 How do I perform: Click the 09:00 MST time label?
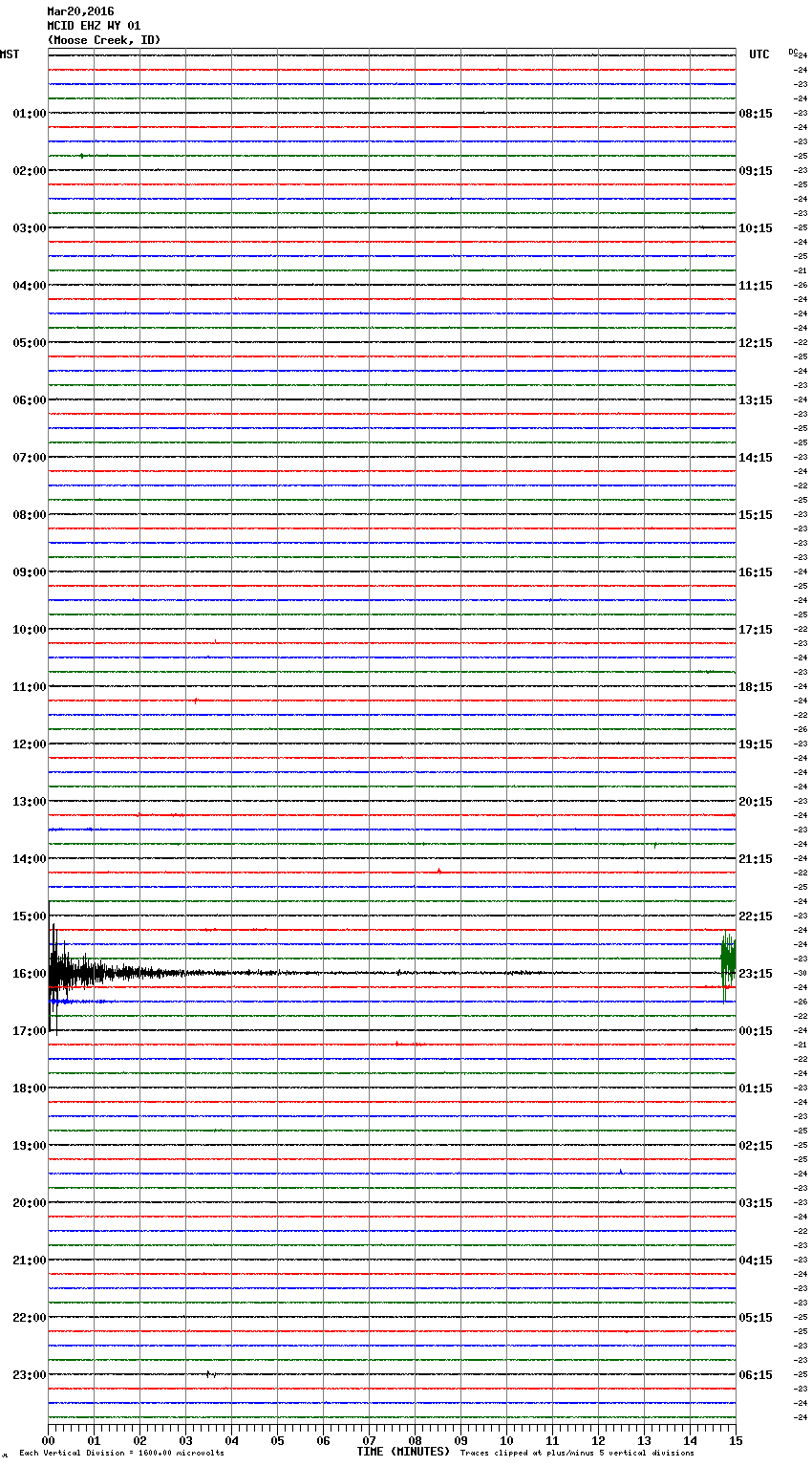coord(30,572)
